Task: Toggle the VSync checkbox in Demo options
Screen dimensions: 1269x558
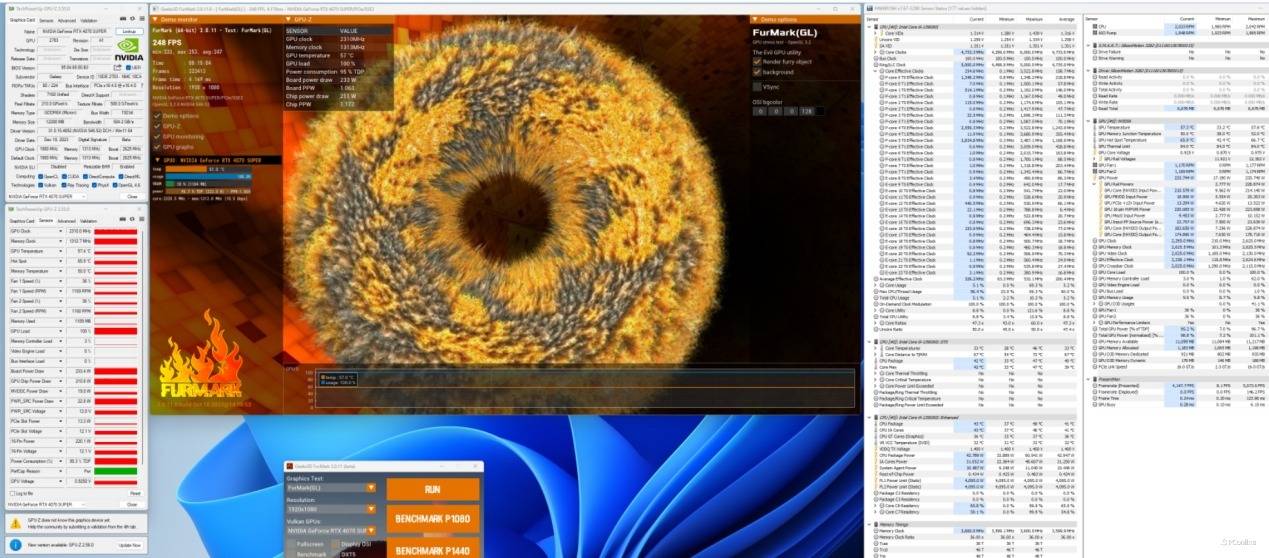Action: [x=757, y=87]
